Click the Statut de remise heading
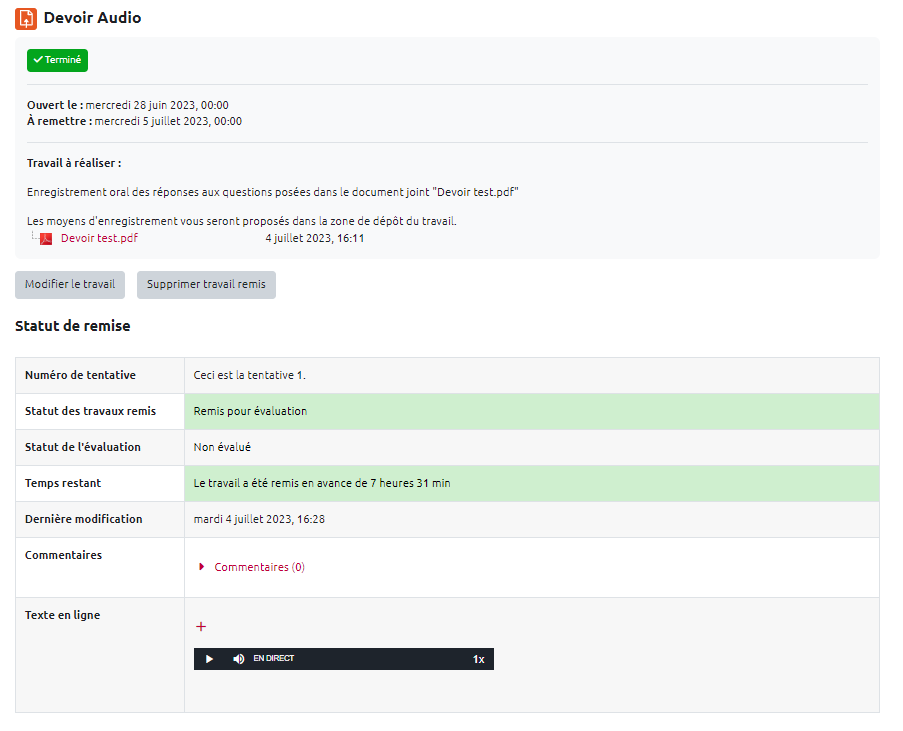Image resolution: width=903 pixels, height=731 pixels. point(72,326)
